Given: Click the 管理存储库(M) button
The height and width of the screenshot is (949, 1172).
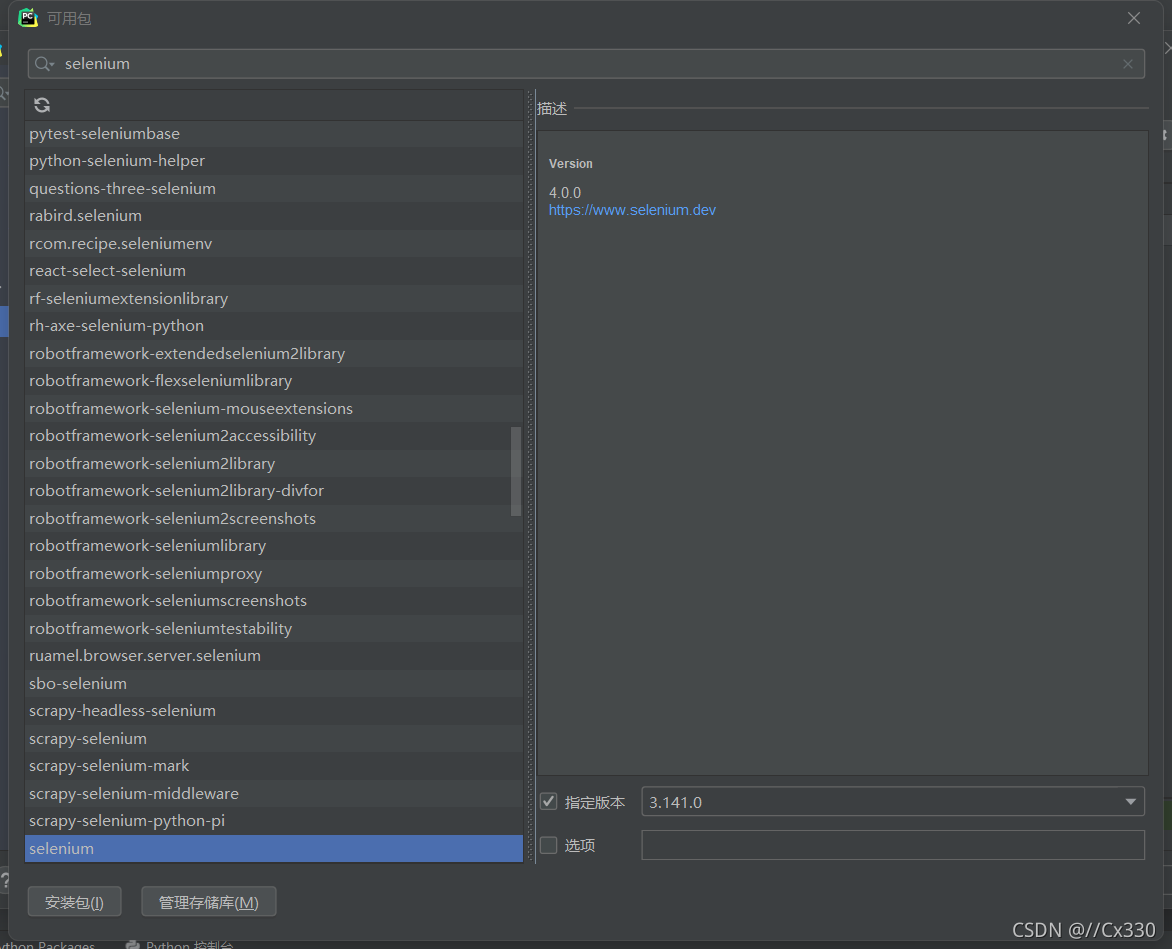Looking at the screenshot, I should point(209,902).
